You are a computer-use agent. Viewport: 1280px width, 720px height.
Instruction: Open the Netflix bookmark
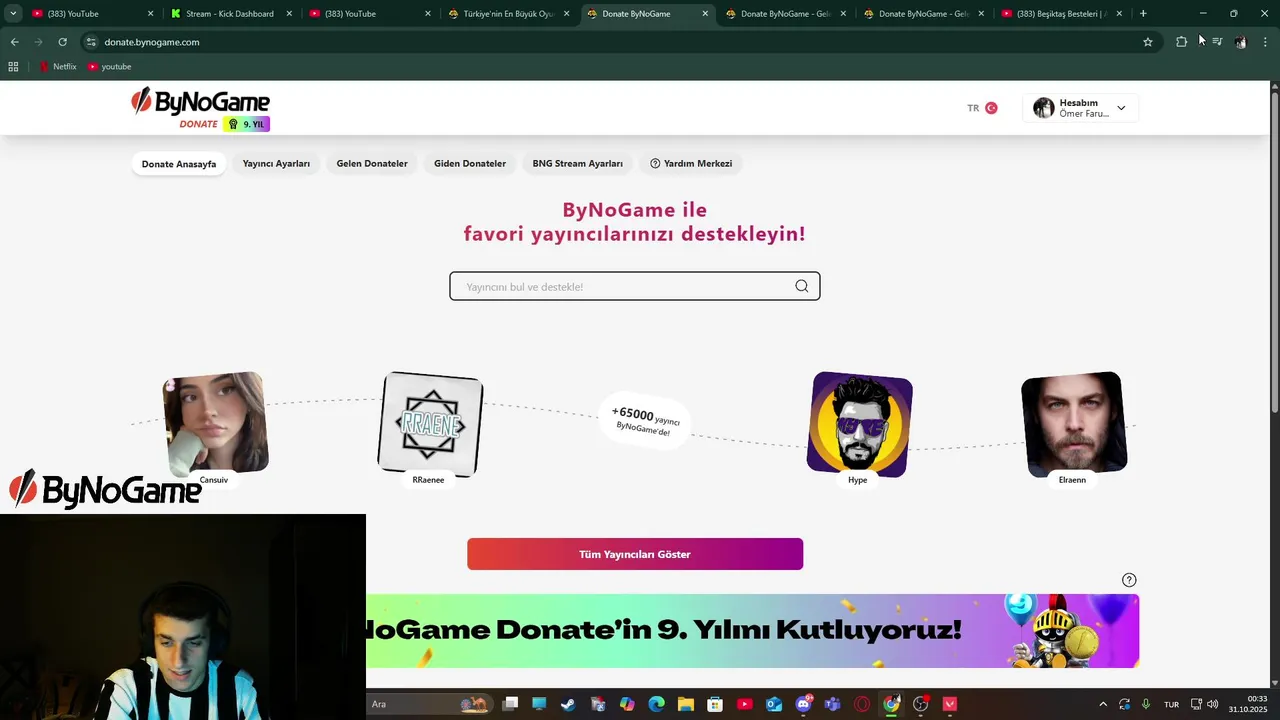tap(57, 66)
